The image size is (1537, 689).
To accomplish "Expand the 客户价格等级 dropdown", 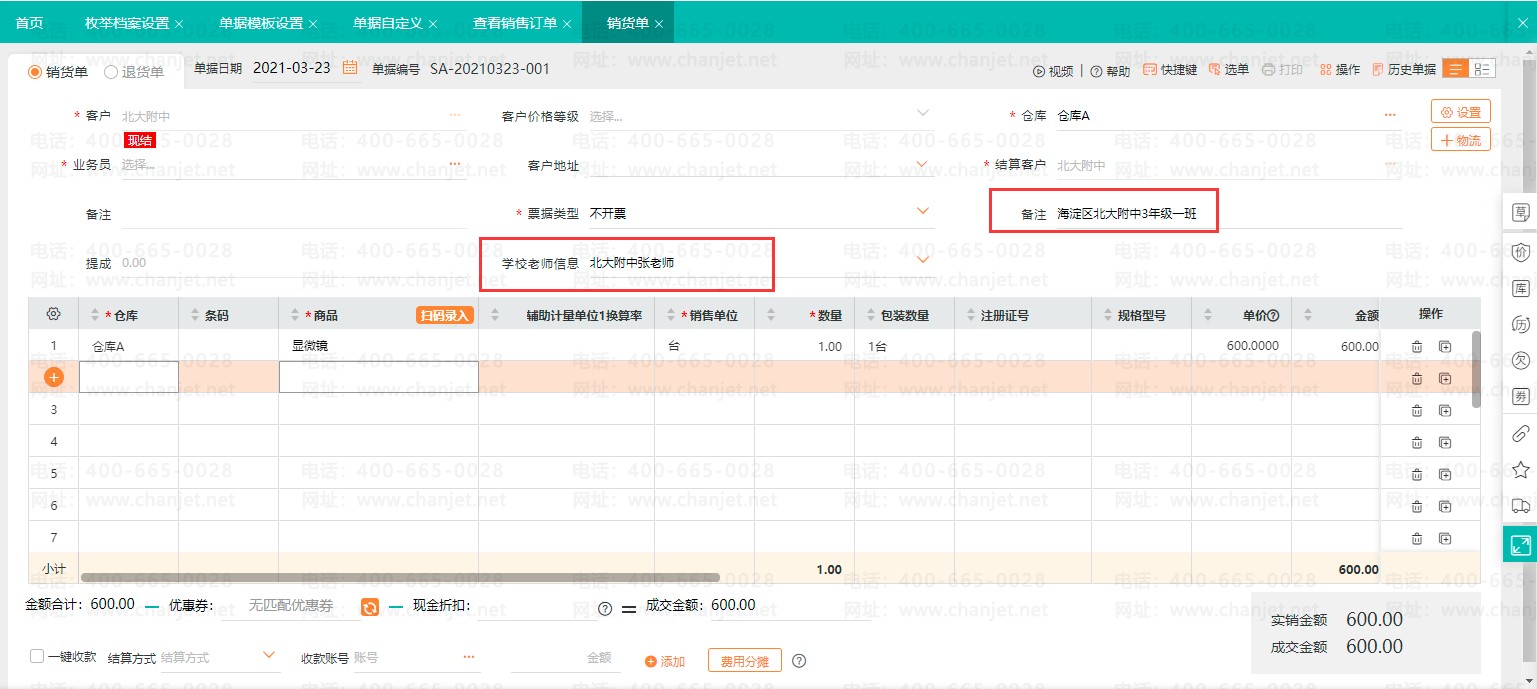I will pos(923,114).
